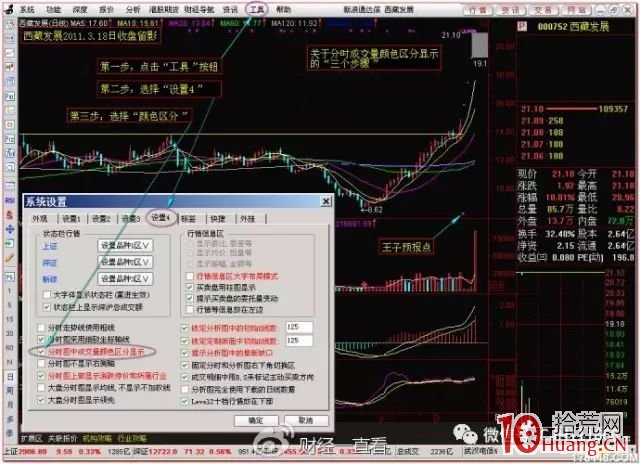The image size is (640, 464).
Task: Open the 报价 menu
Action: coord(107,9)
